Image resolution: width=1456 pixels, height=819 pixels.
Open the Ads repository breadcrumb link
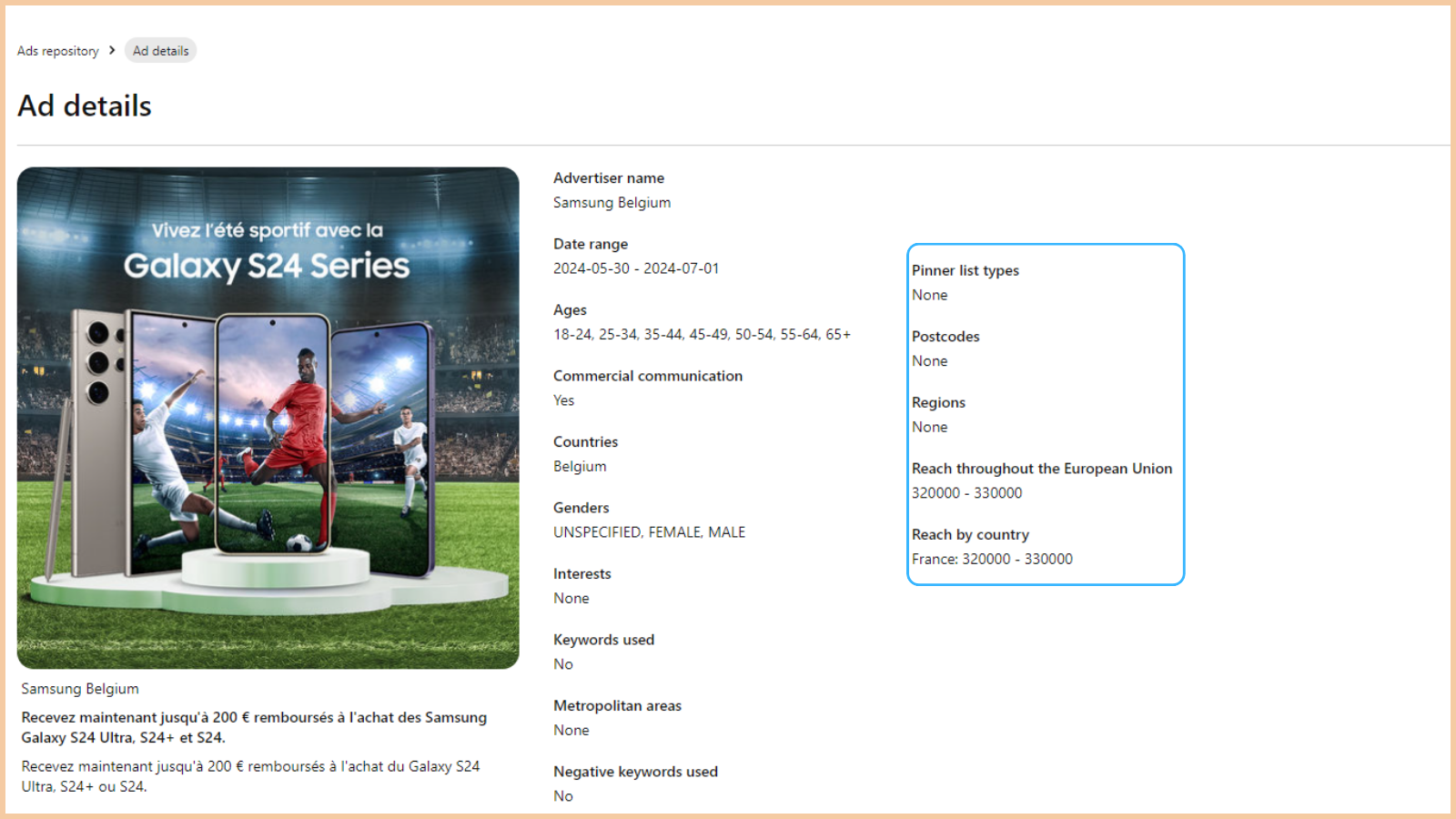pos(57,51)
